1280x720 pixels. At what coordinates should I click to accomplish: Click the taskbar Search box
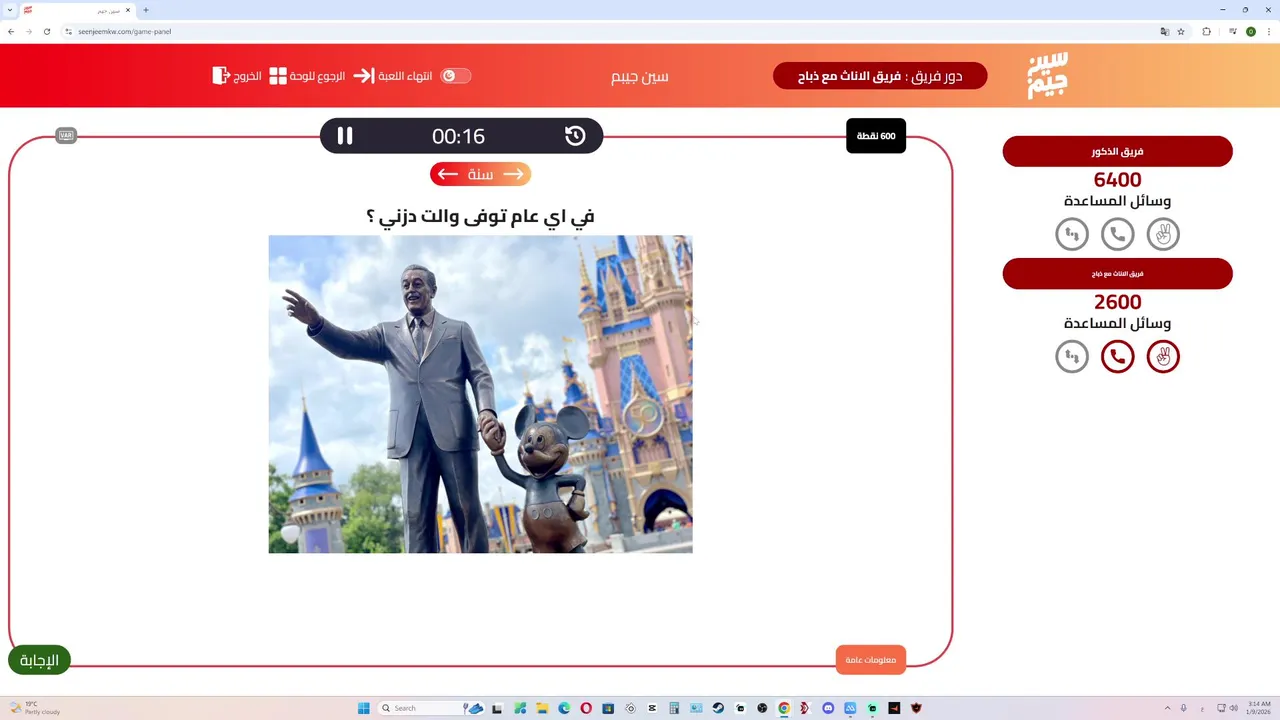pyautogui.click(x=430, y=708)
